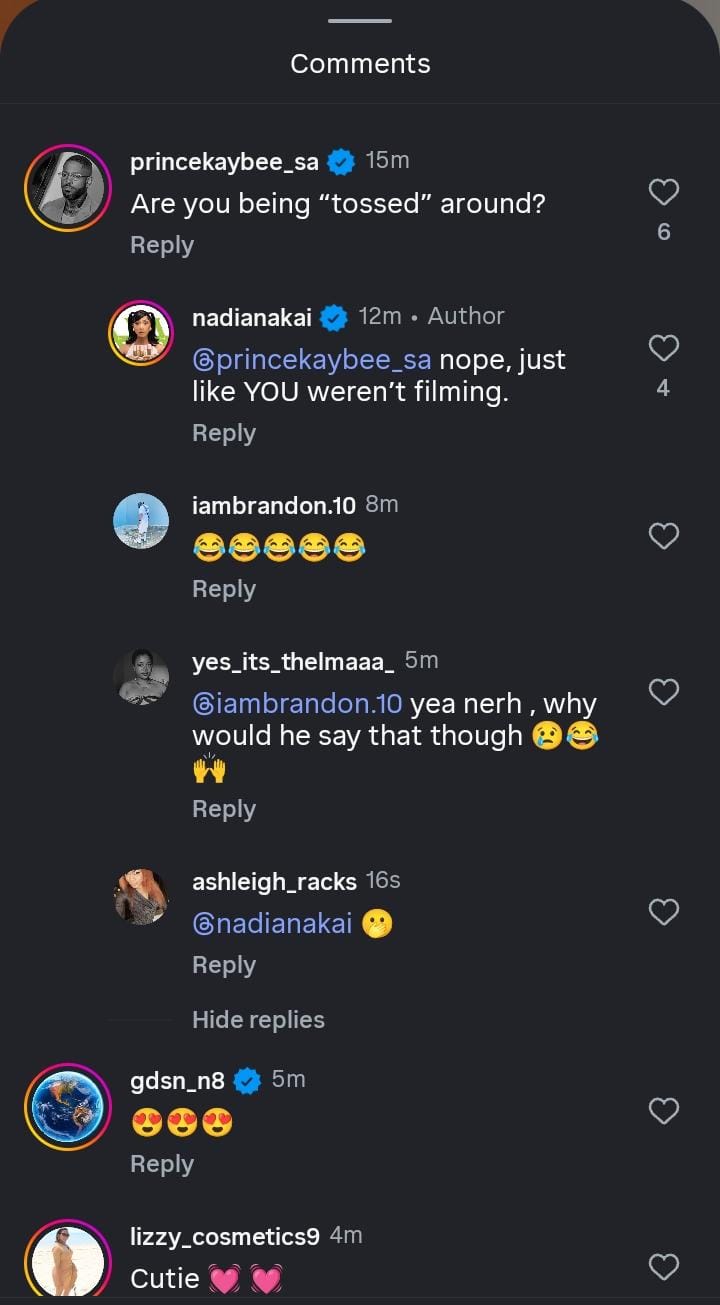Open nadianakai's profile avatar
Screen dimensions: 720x1305
(x=141, y=334)
